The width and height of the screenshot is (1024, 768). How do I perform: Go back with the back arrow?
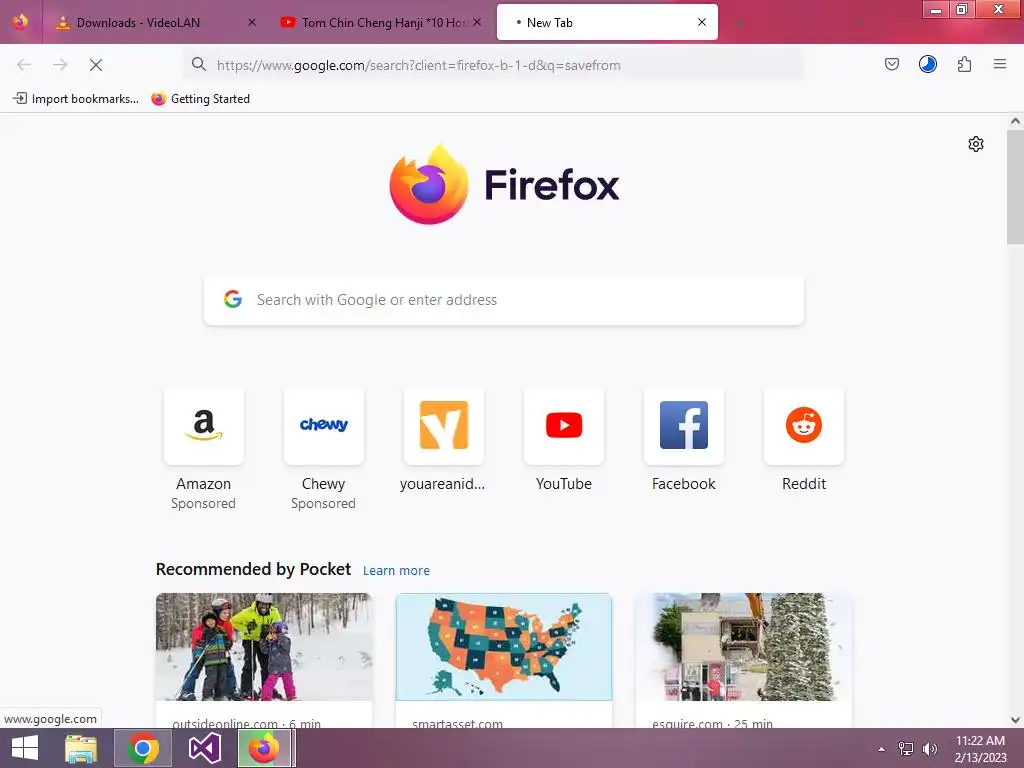tap(24, 65)
